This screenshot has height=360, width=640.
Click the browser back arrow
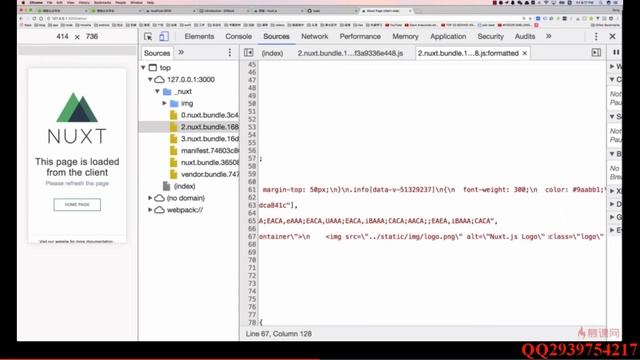21,18
